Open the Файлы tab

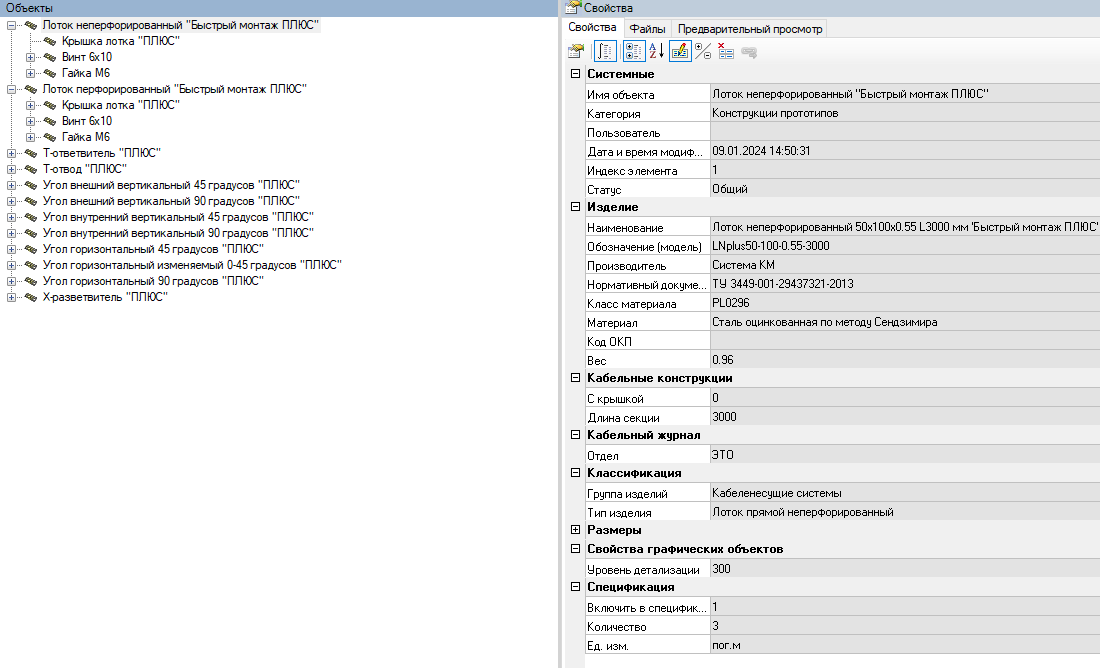click(647, 29)
